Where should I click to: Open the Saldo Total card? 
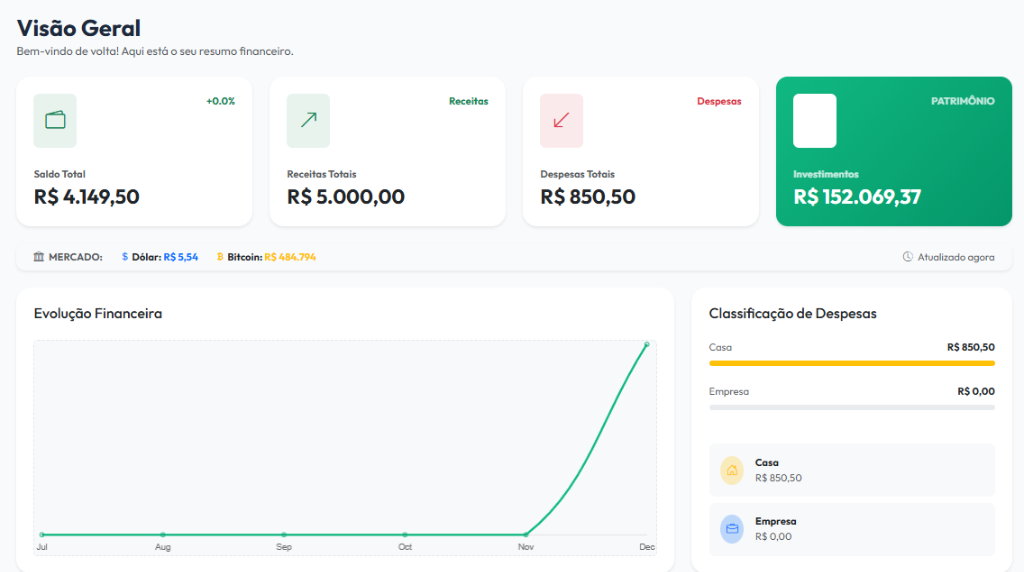pyautogui.click(x=134, y=151)
